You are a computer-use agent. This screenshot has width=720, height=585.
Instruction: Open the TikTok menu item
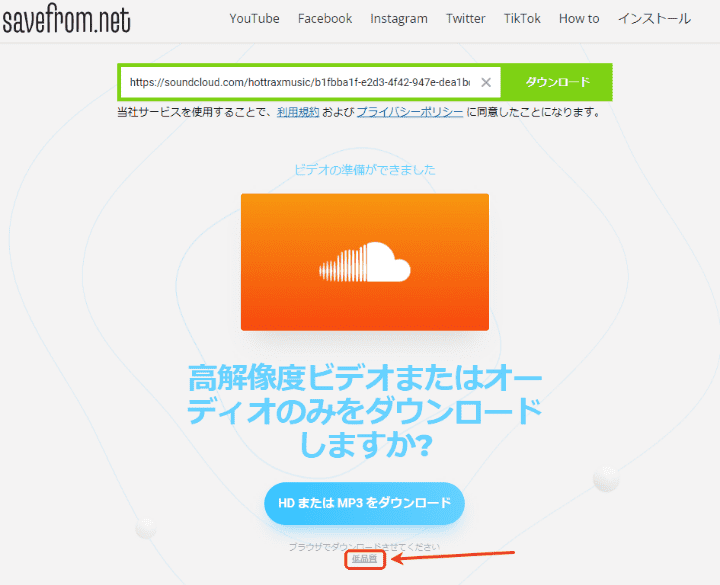(522, 19)
